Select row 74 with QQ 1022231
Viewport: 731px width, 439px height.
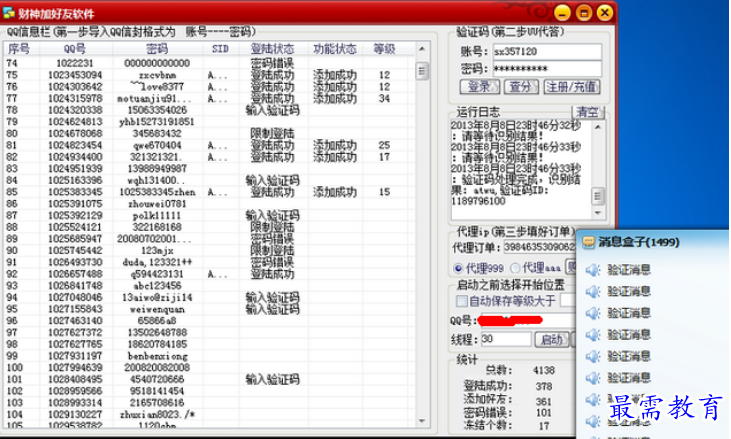pos(209,63)
